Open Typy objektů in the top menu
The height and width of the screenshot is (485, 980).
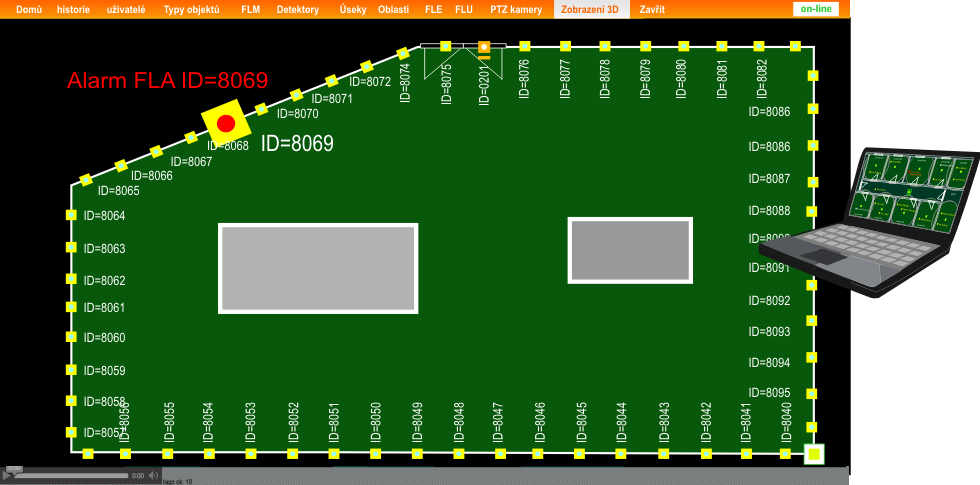[191, 9]
